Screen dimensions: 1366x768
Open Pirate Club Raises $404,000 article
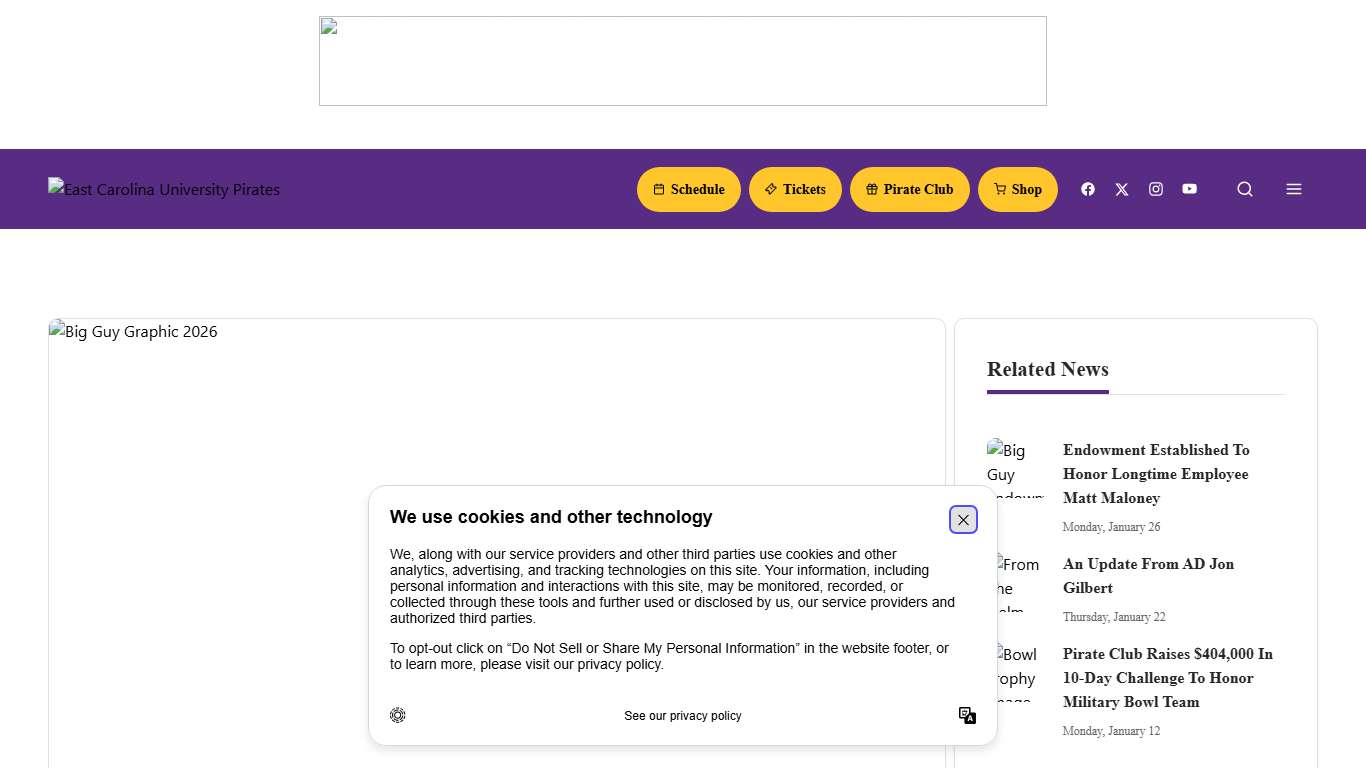(x=1167, y=678)
